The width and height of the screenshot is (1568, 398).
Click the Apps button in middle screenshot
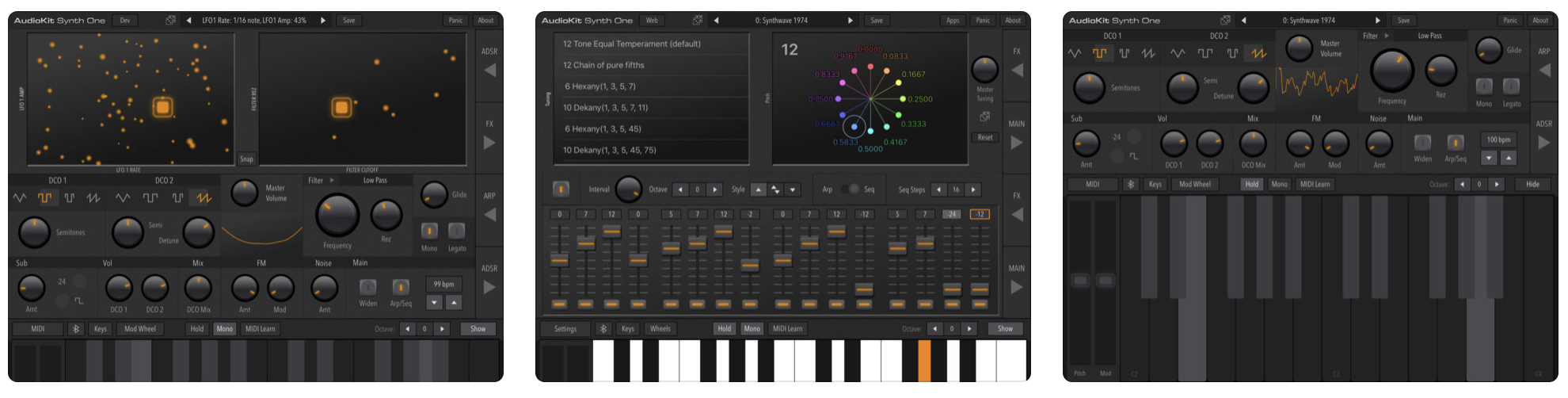953,20
